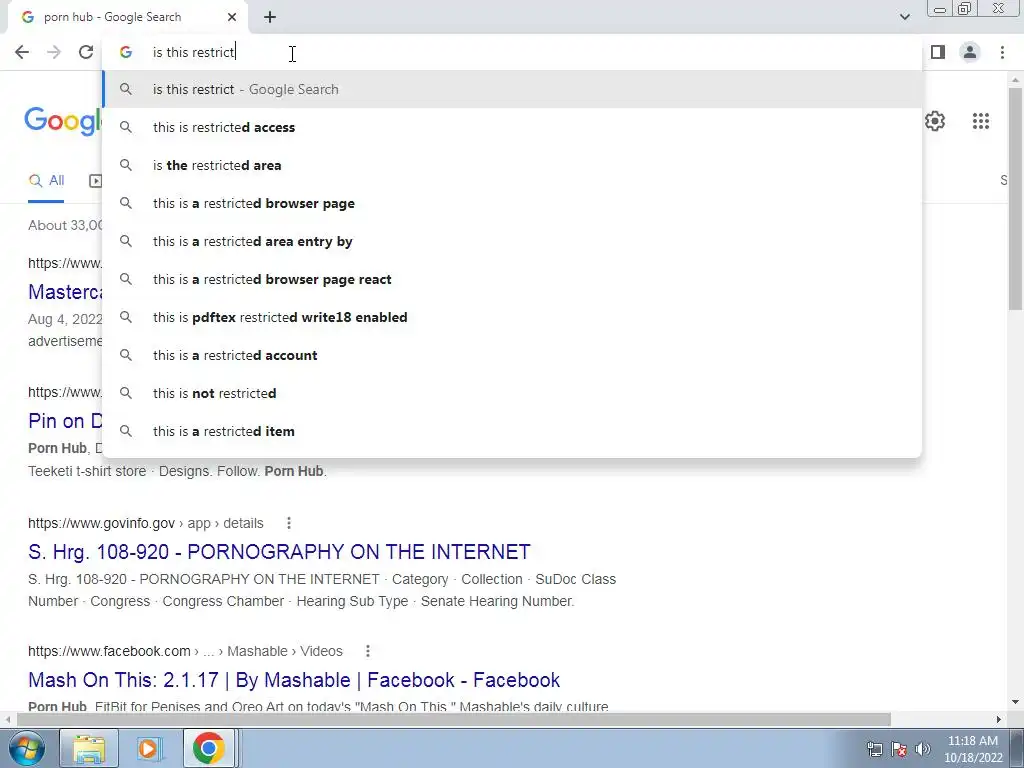This screenshot has width=1024, height=768.
Task: Click search icon beside 'this is restricted access'
Action: (x=126, y=127)
